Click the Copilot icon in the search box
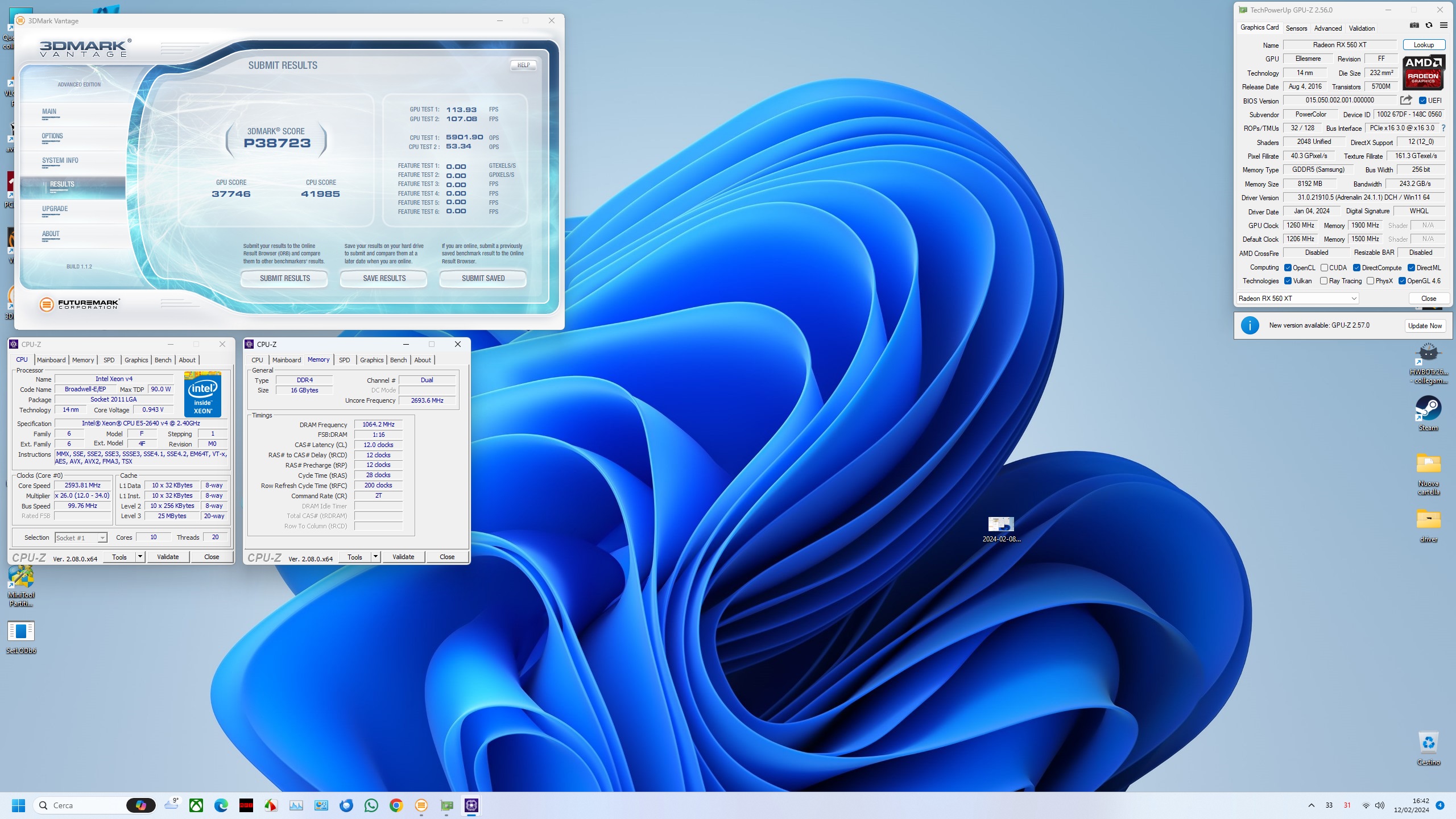The image size is (1456, 819). click(x=140, y=805)
